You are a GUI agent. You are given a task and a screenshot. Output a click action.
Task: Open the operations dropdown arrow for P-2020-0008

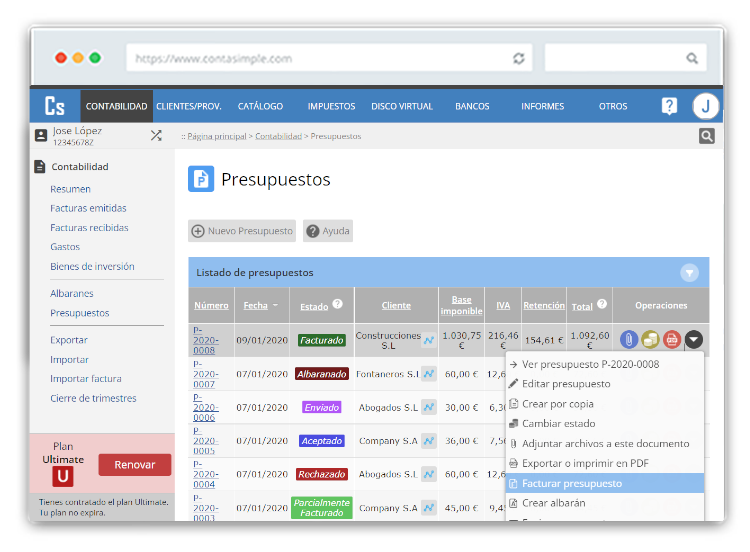point(694,340)
